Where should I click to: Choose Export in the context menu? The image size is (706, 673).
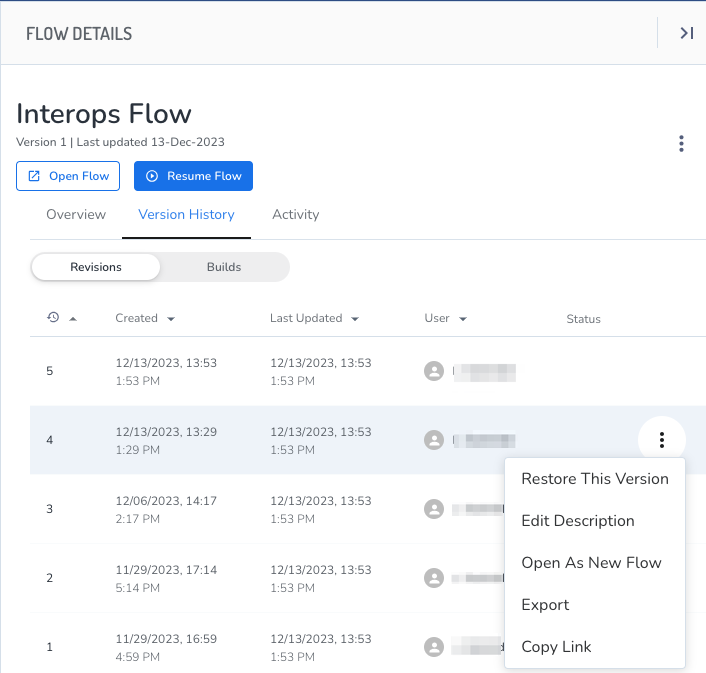[545, 605]
